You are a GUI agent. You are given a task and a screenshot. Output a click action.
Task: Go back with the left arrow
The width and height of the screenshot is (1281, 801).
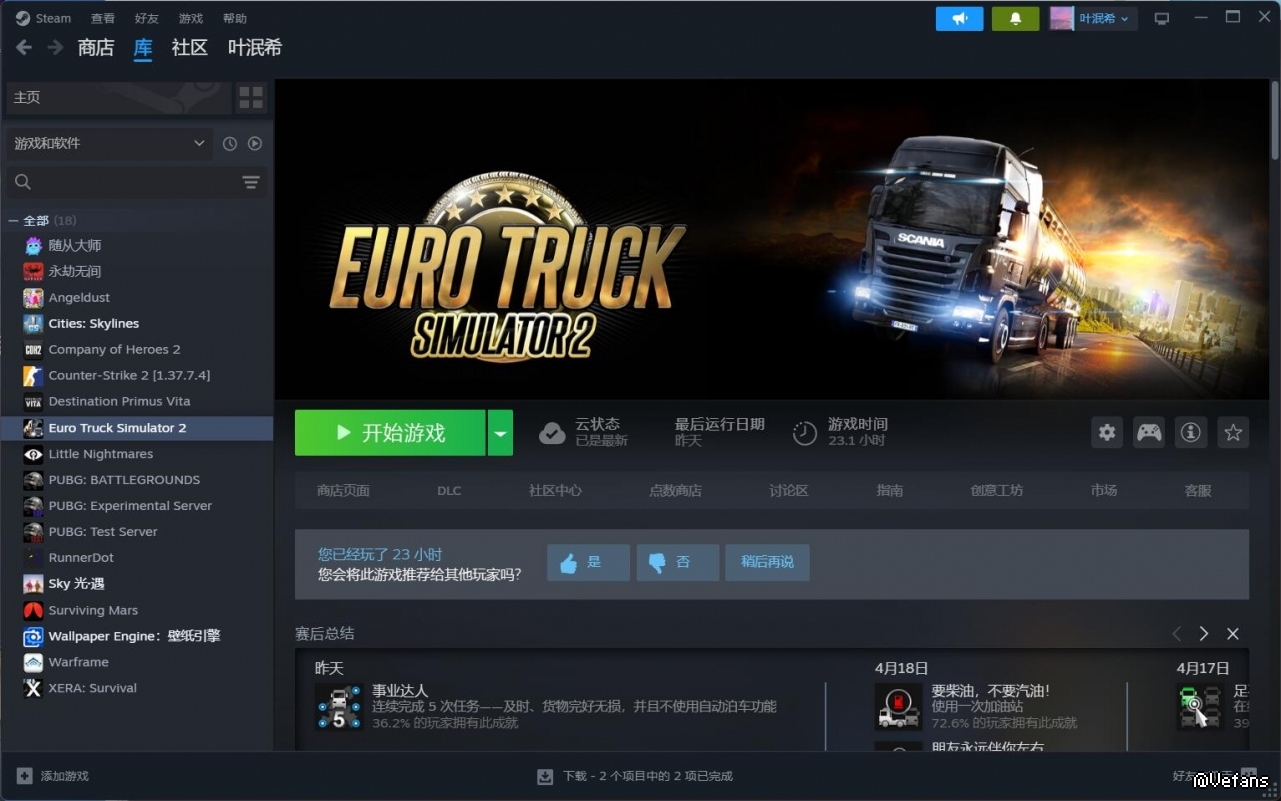click(24, 47)
